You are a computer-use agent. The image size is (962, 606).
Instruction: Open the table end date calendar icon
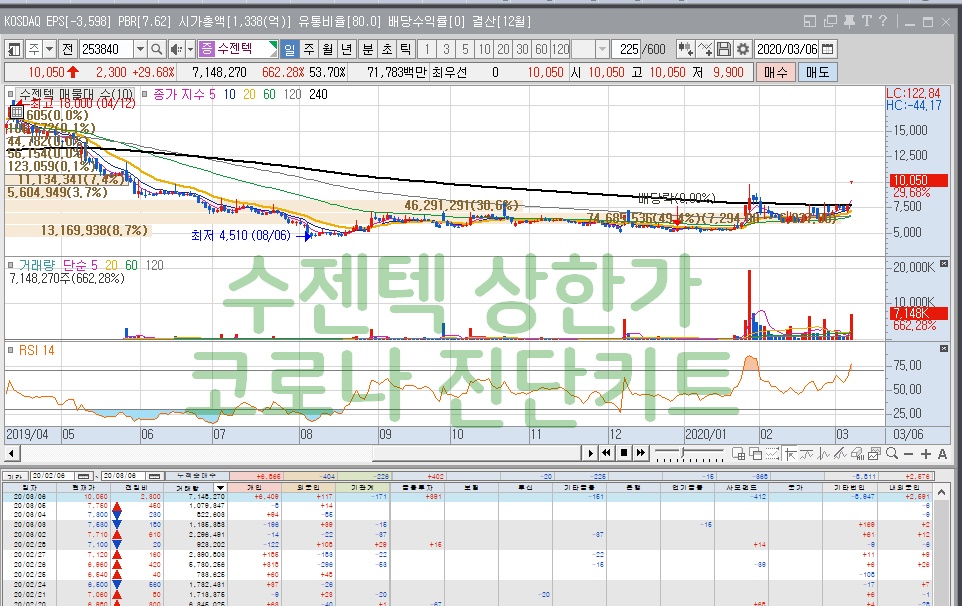tap(155, 476)
